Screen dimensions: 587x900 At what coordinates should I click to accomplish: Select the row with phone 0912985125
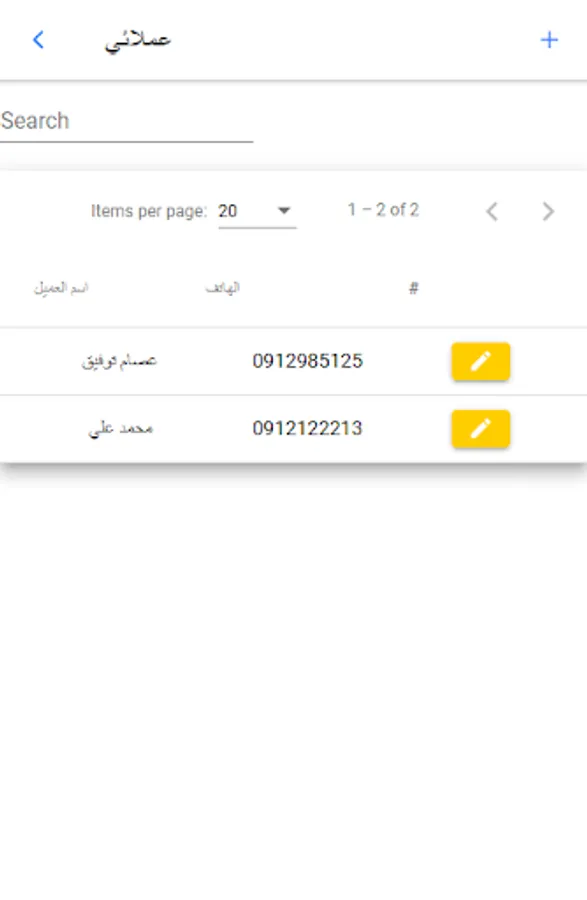click(293, 361)
